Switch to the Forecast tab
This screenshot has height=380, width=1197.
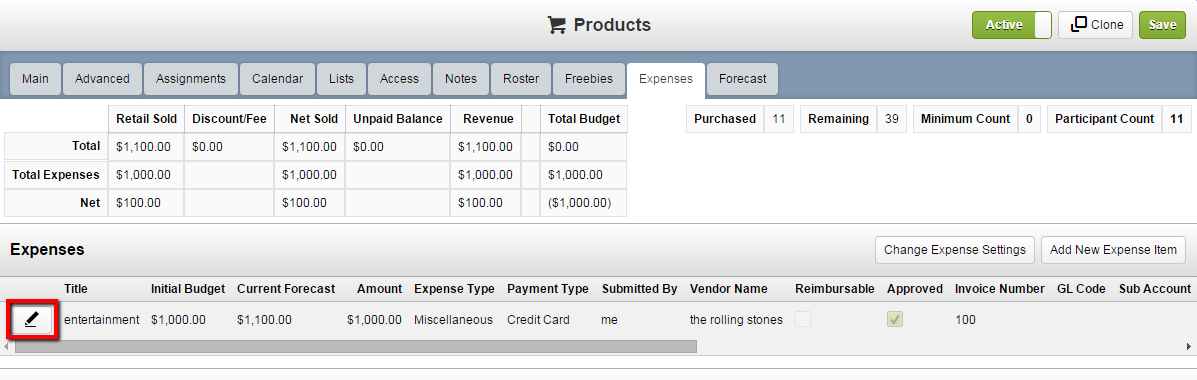point(743,79)
